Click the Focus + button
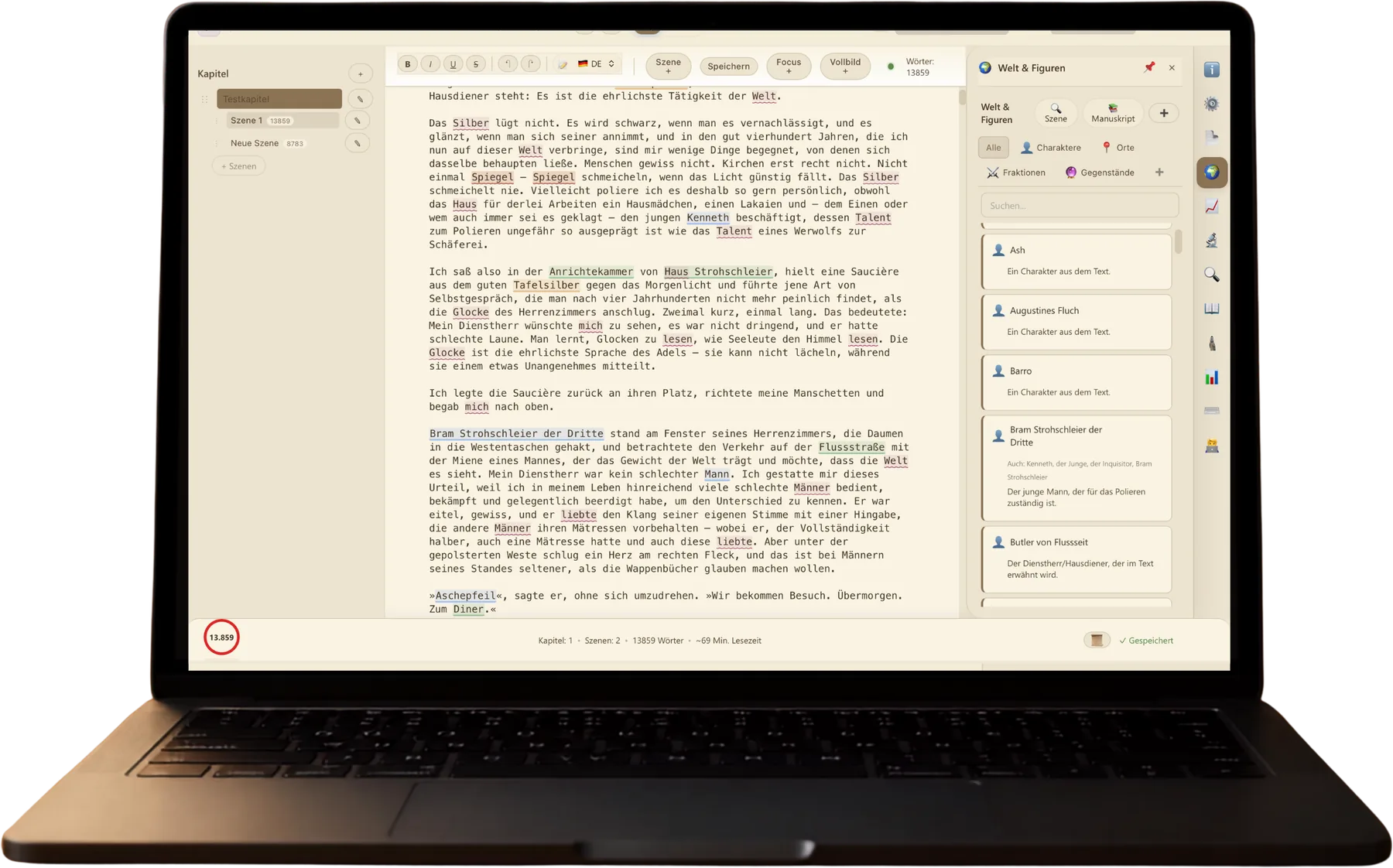This screenshot has height=868, width=1393. pos(789,66)
